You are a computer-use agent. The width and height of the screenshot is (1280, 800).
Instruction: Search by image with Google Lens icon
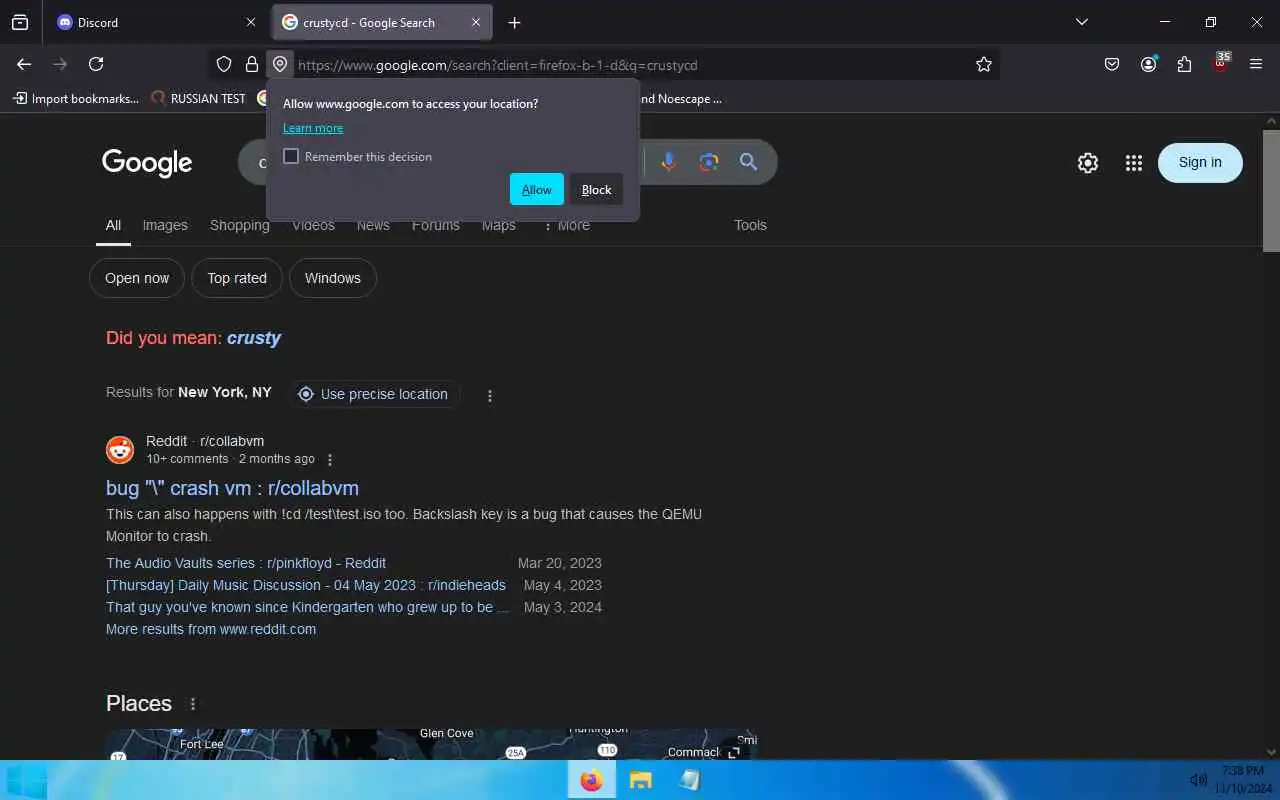[x=709, y=162]
